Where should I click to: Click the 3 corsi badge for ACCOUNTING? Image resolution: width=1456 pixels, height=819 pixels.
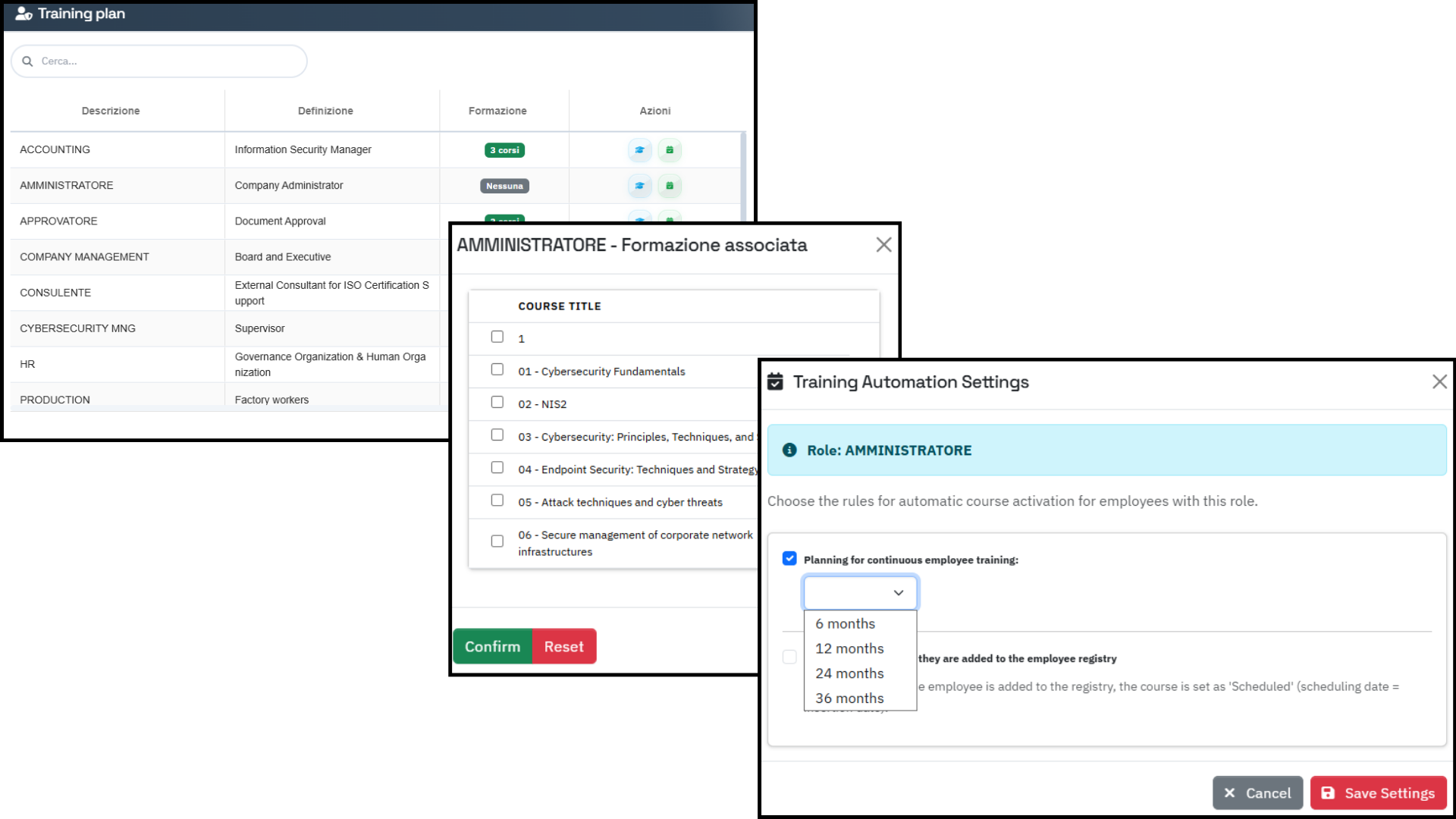click(504, 150)
